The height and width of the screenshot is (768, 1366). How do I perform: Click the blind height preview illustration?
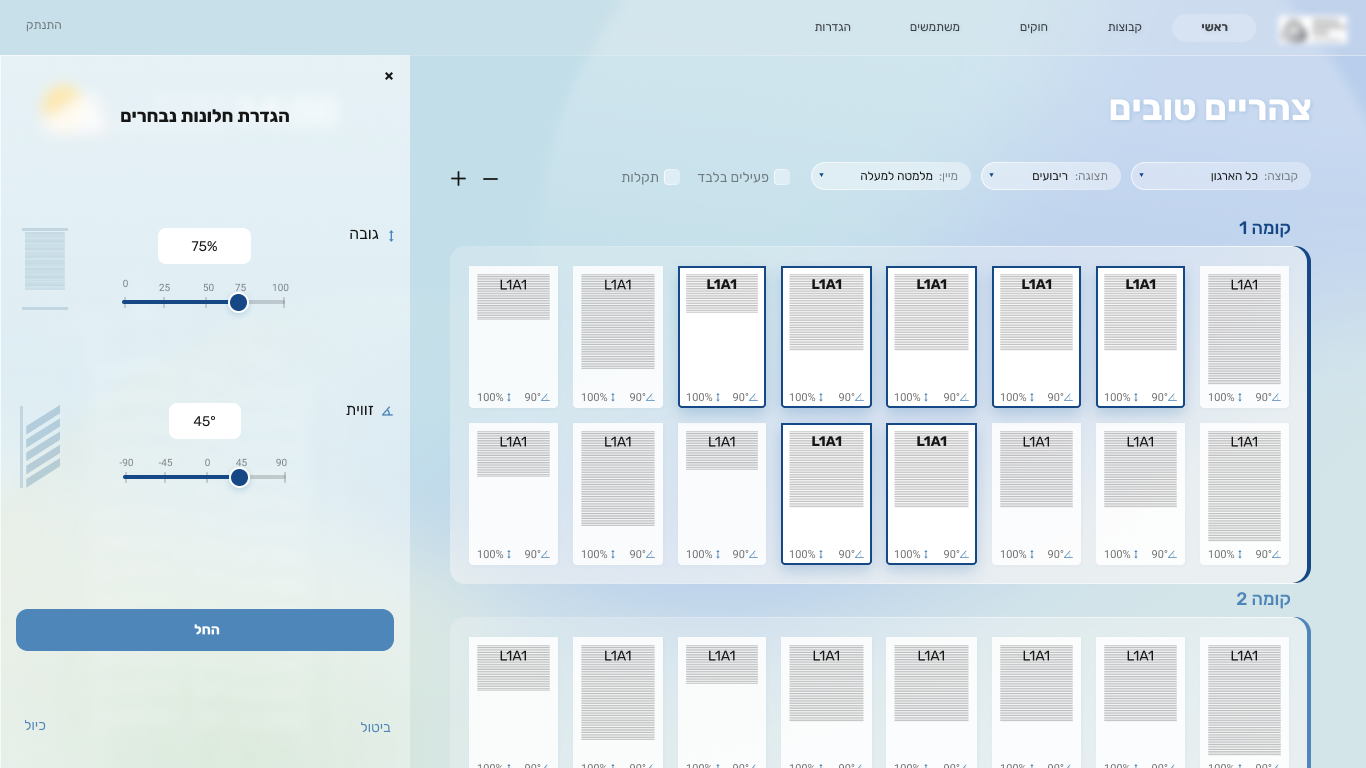[x=45, y=268]
